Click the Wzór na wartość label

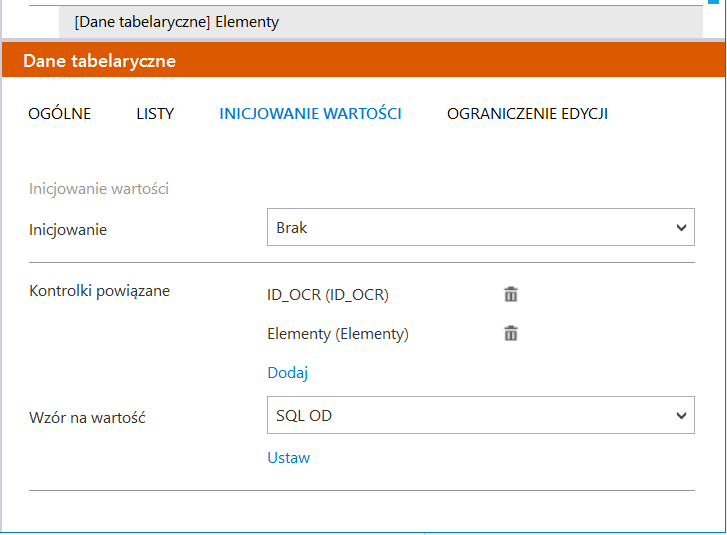(87, 418)
